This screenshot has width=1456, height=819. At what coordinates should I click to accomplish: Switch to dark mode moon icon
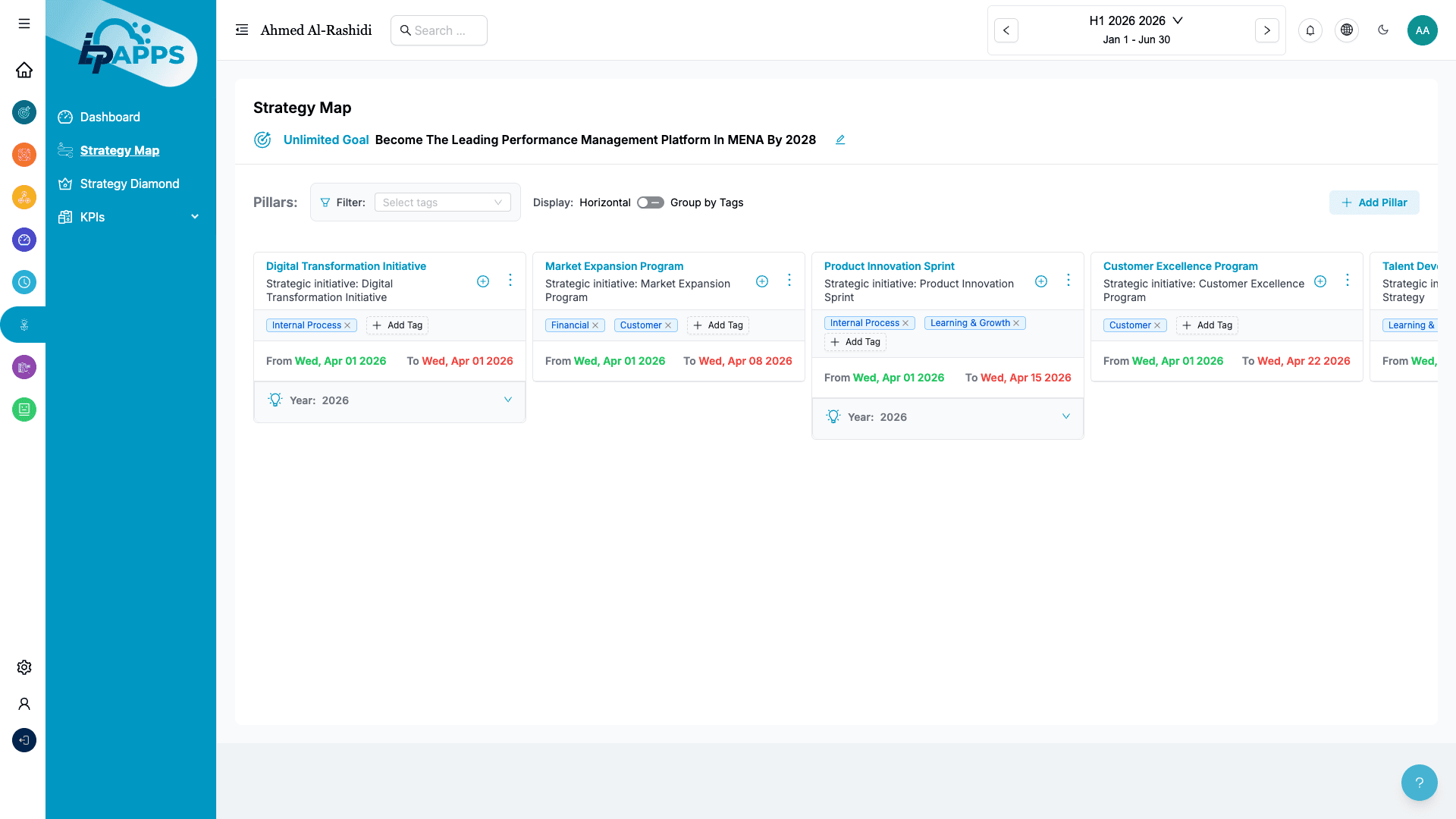1382,30
